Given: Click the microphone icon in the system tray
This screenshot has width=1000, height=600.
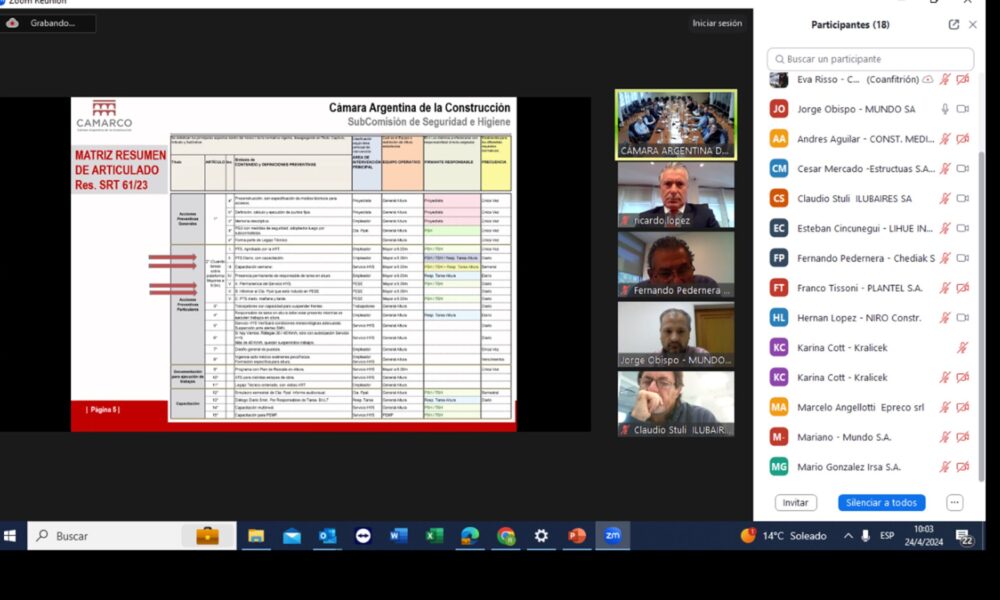Looking at the screenshot, I should click(x=865, y=536).
